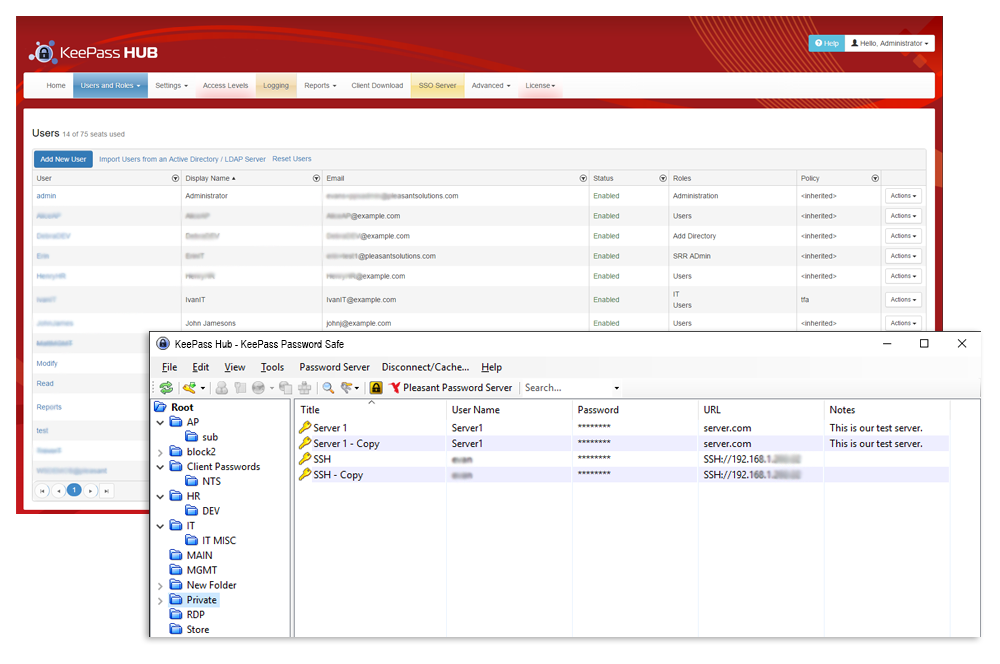The width and height of the screenshot is (1000, 664).
Task: Click the lock workspace padlock icon
Action: coord(376,388)
